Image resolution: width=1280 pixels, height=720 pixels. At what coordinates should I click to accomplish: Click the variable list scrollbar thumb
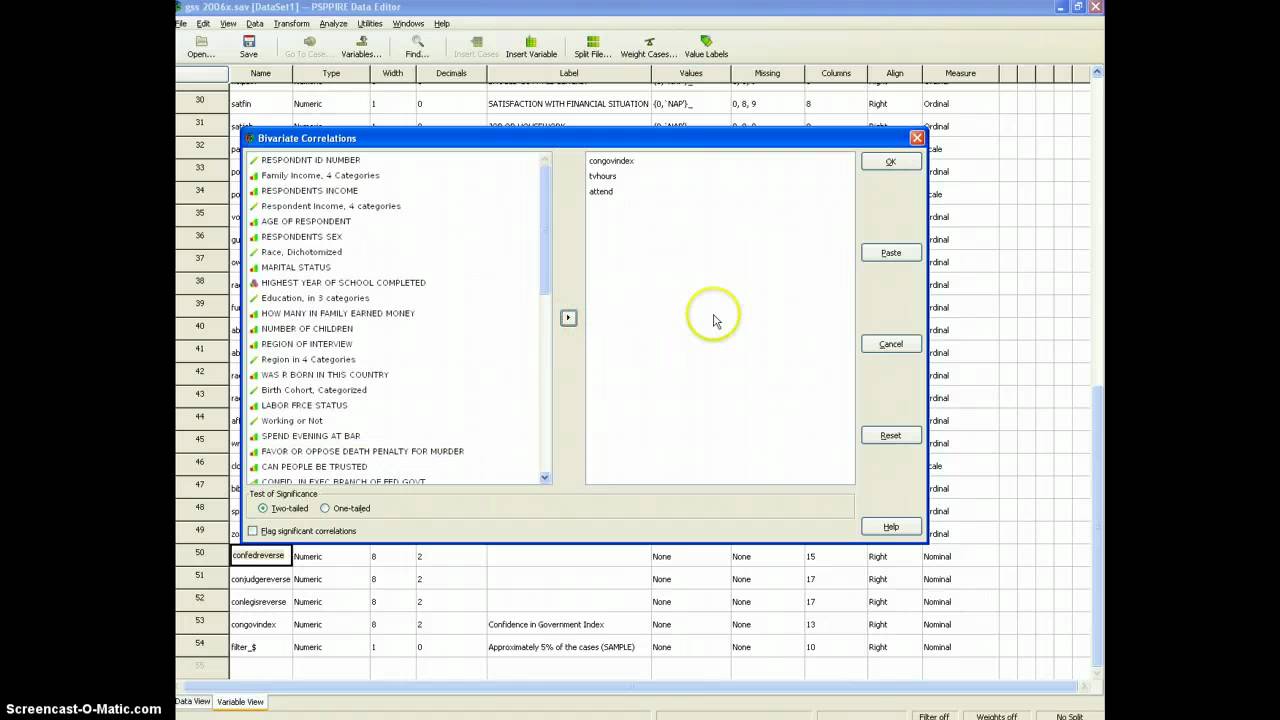545,228
